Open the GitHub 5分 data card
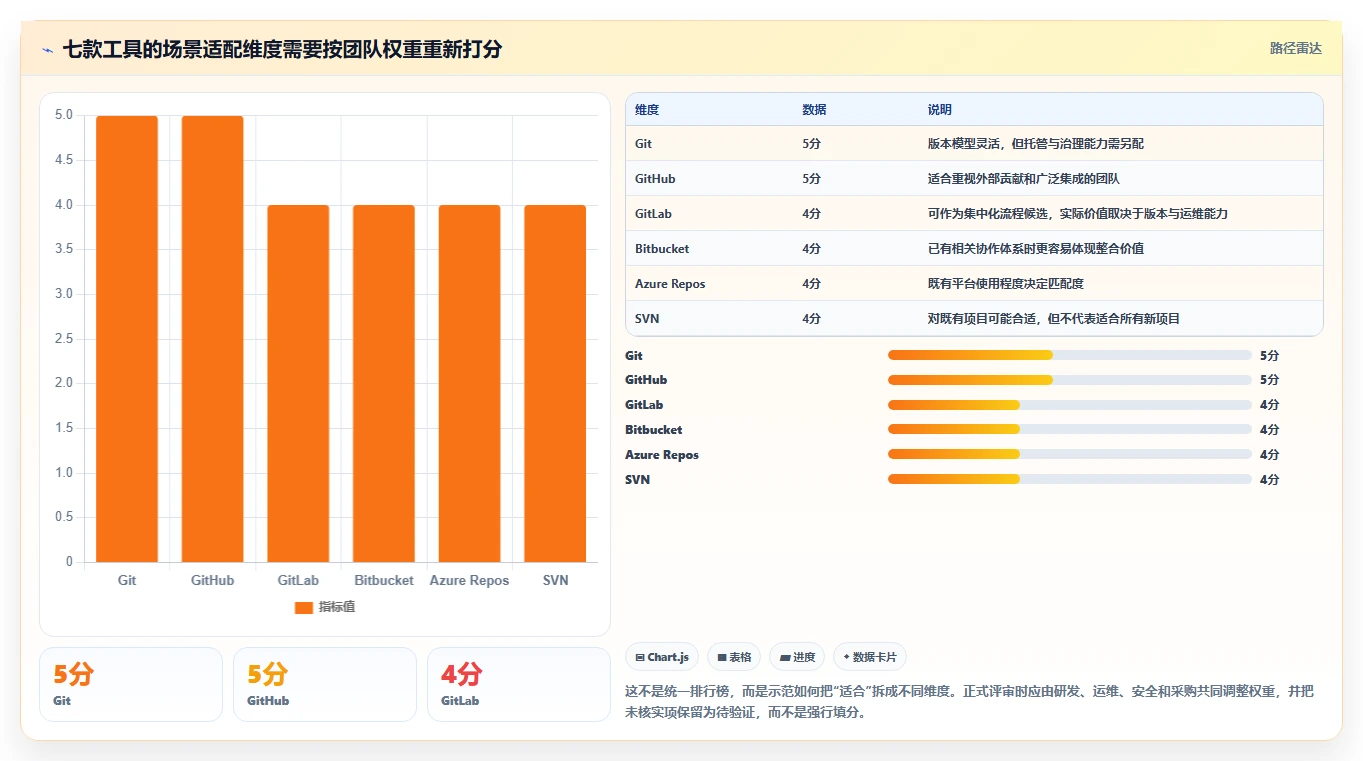 coord(325,684)
